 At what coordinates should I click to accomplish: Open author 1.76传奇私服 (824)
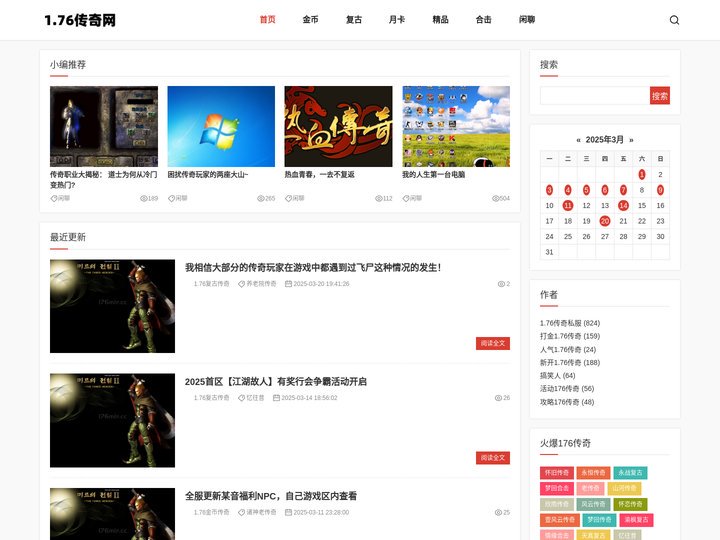[x=570, y=323]
